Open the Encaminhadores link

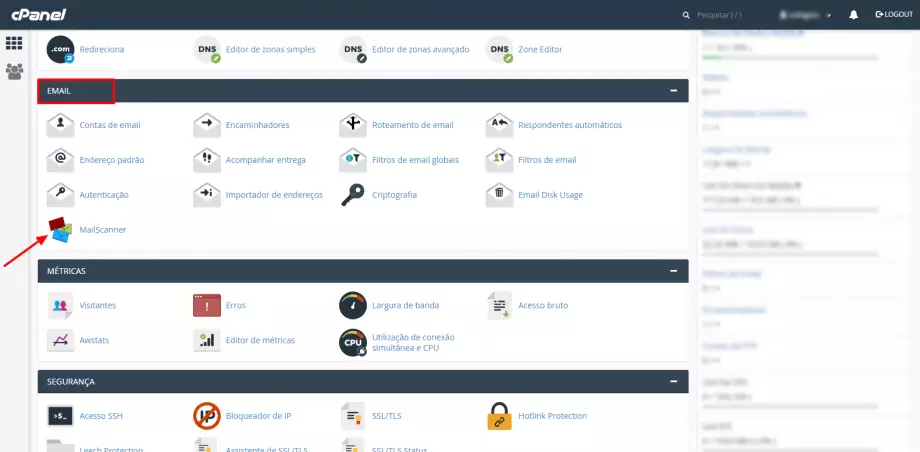257,125
